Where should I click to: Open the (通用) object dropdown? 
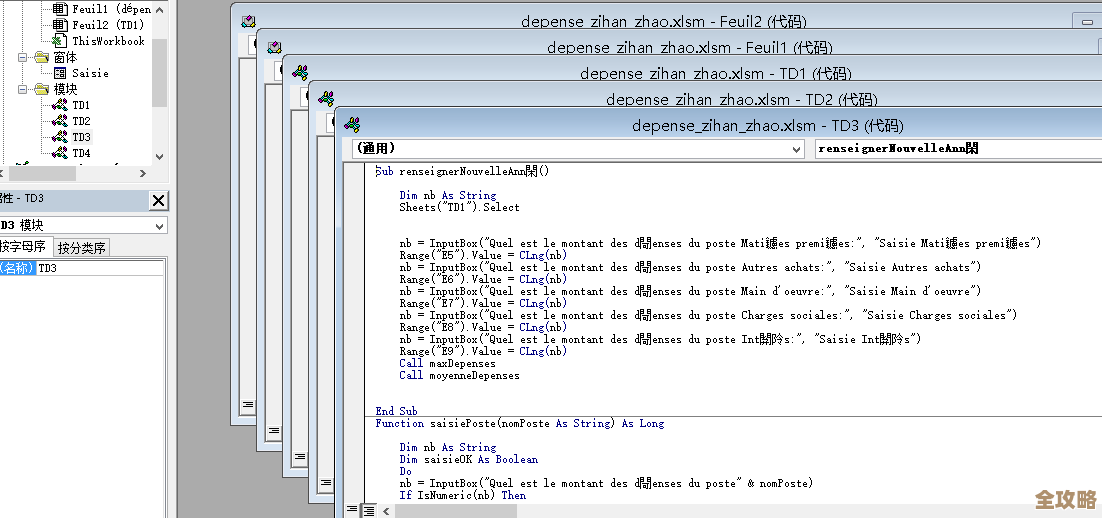tap(796, 148)
